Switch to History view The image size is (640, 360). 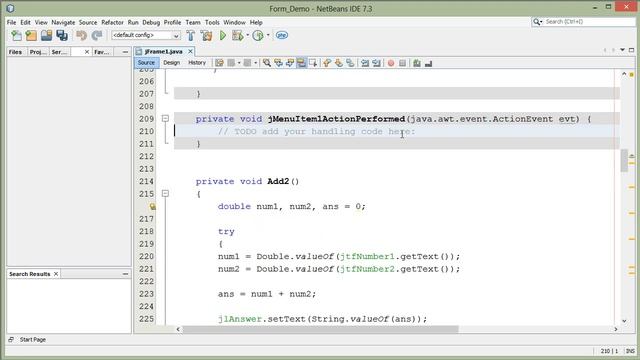click(x=197, y=63)
